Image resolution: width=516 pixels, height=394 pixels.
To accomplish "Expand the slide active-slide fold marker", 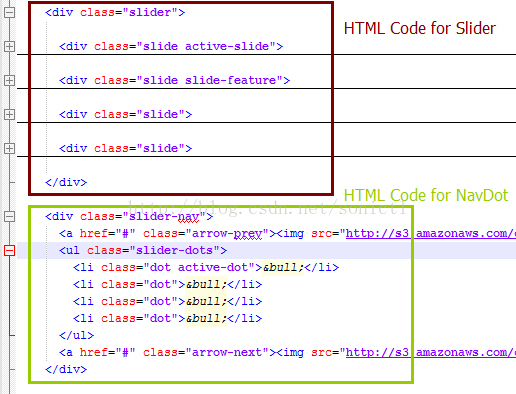I will point(9,46).
